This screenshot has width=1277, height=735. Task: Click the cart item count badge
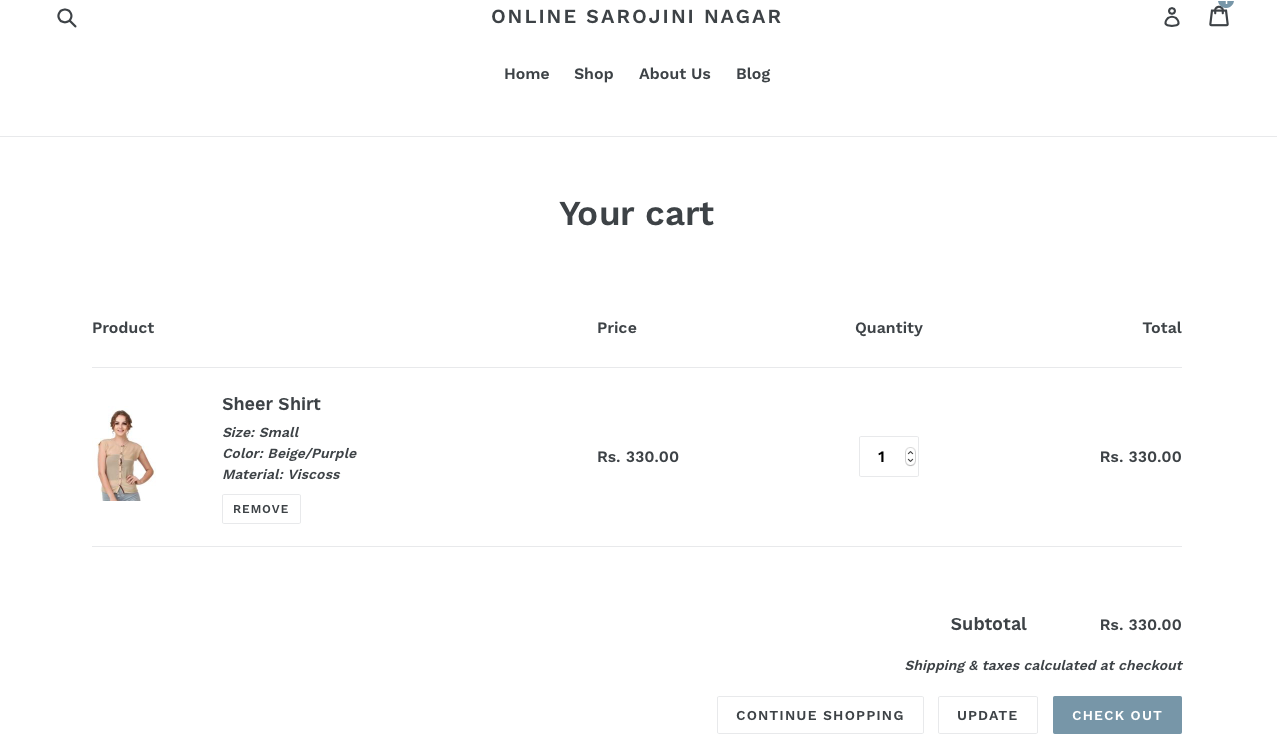1226,3
